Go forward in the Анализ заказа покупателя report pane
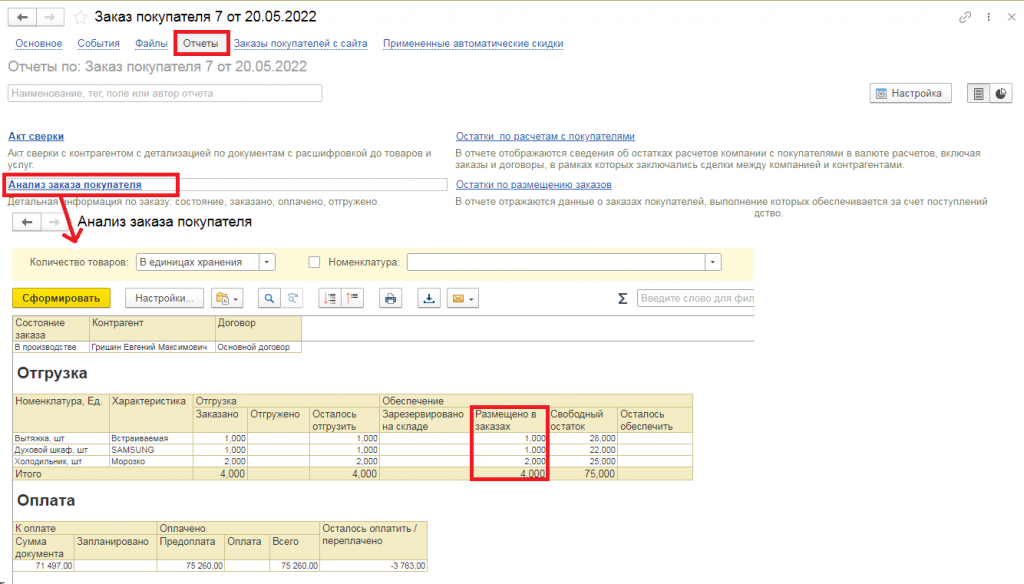Viewport: 1024px width, 584px height. click(54, 222)
